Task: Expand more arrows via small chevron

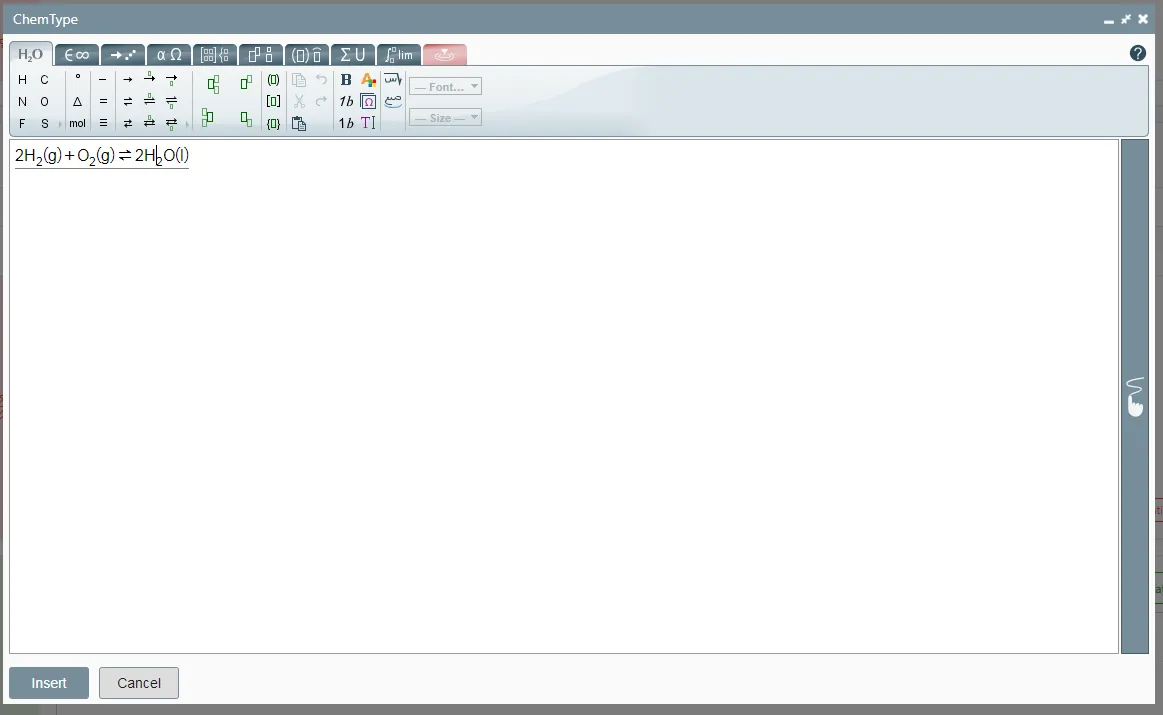Action: pos(187,125)
